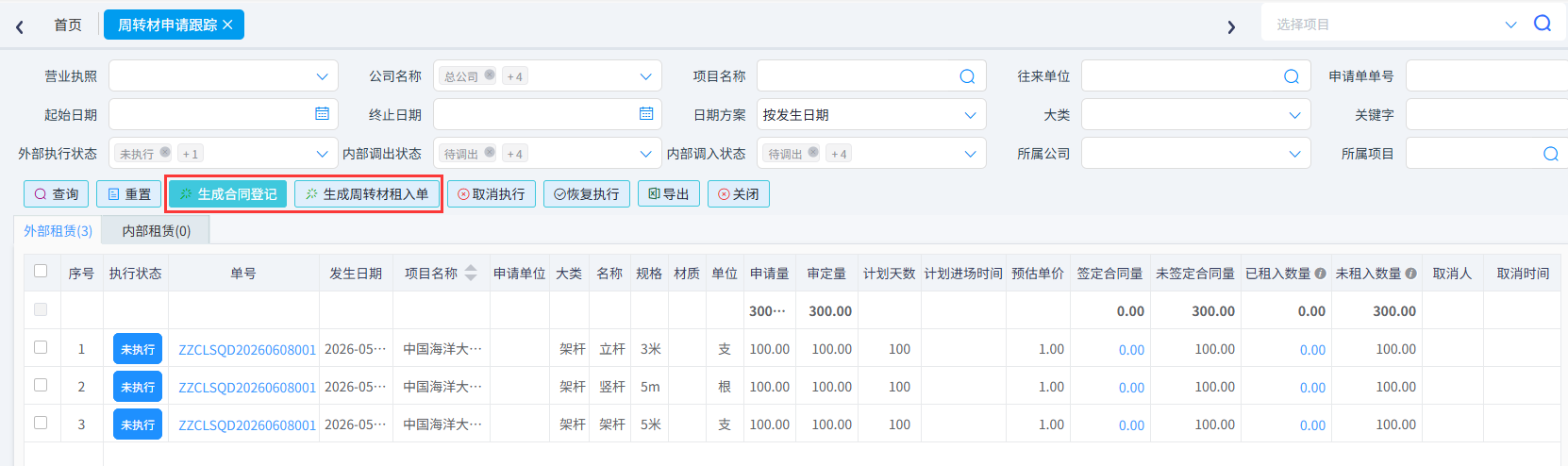The image size is (1568, 466).
Task: Switch to 外部租赁(3) tab
Action: (58, 231)
